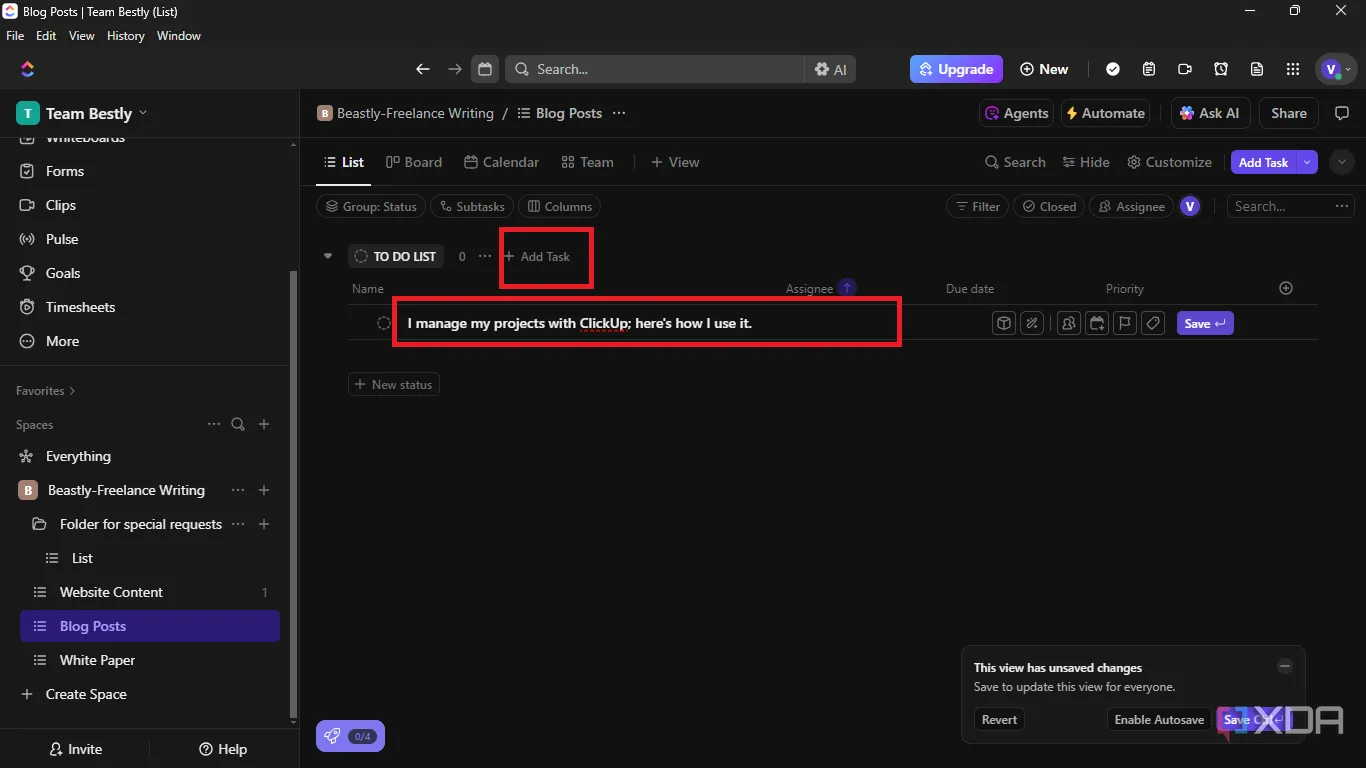Open the nine-dot apps grid
Viewport: 1366px width, 768px height.
click(1293, 69)
